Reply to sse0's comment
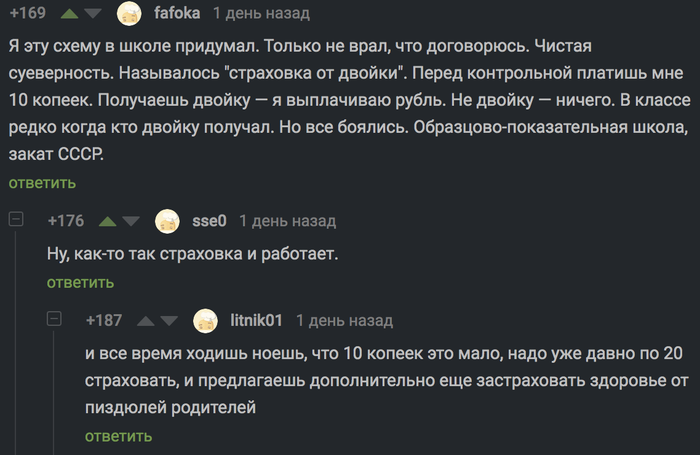 pos(80,283)
